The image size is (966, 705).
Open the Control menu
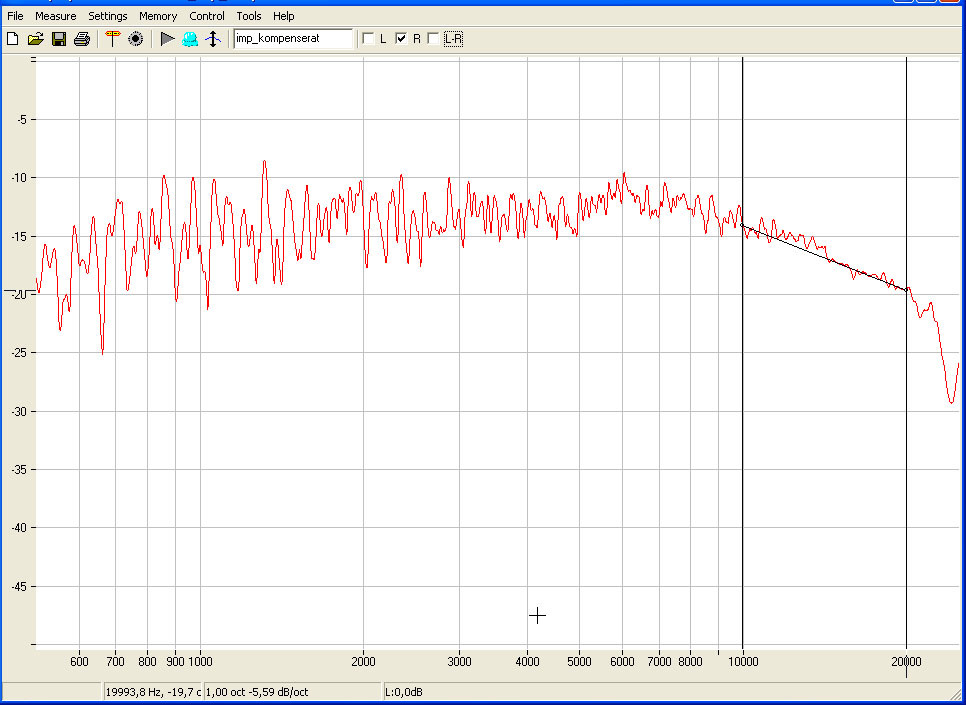click(x=207, y=16)
